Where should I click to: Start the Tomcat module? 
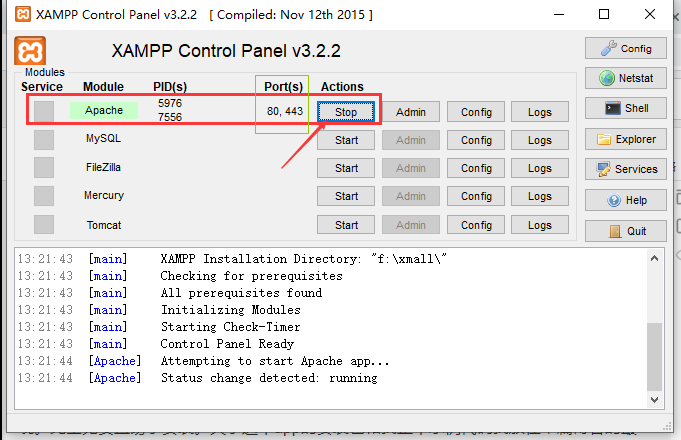pos(346,225)
